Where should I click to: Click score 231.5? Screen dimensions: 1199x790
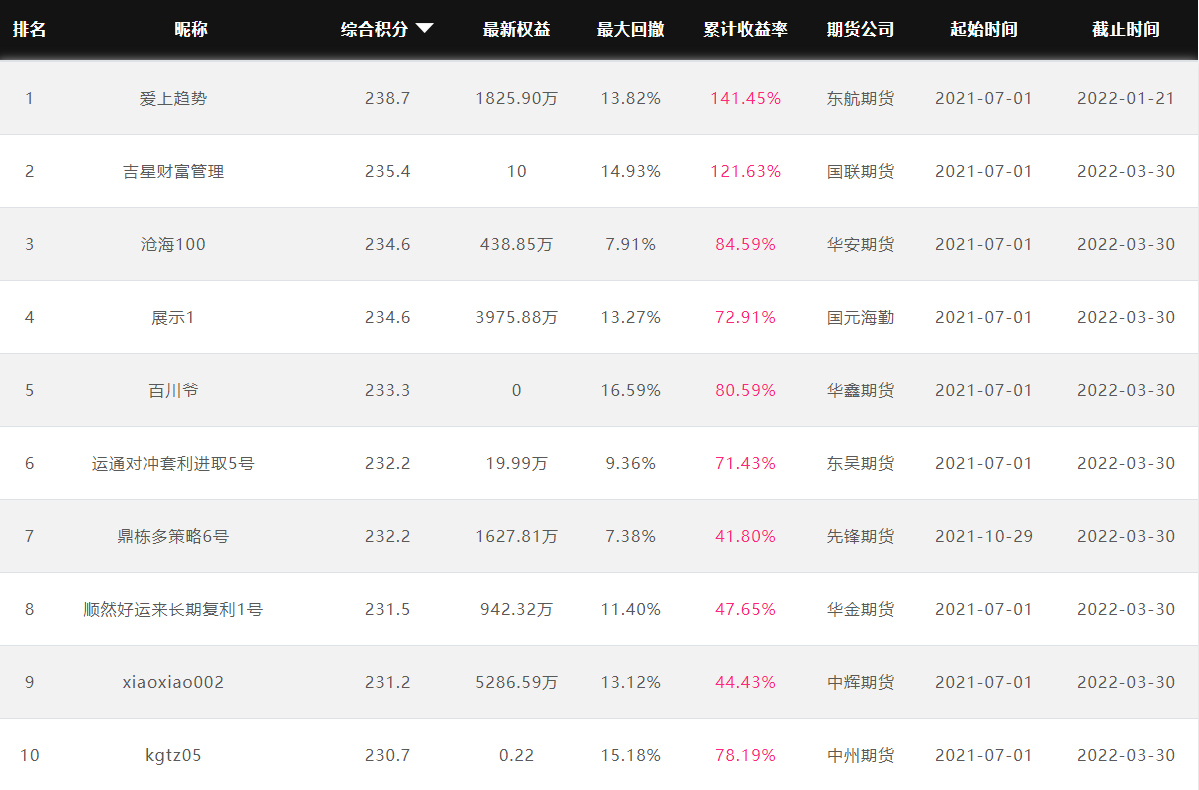coord(387,610)
